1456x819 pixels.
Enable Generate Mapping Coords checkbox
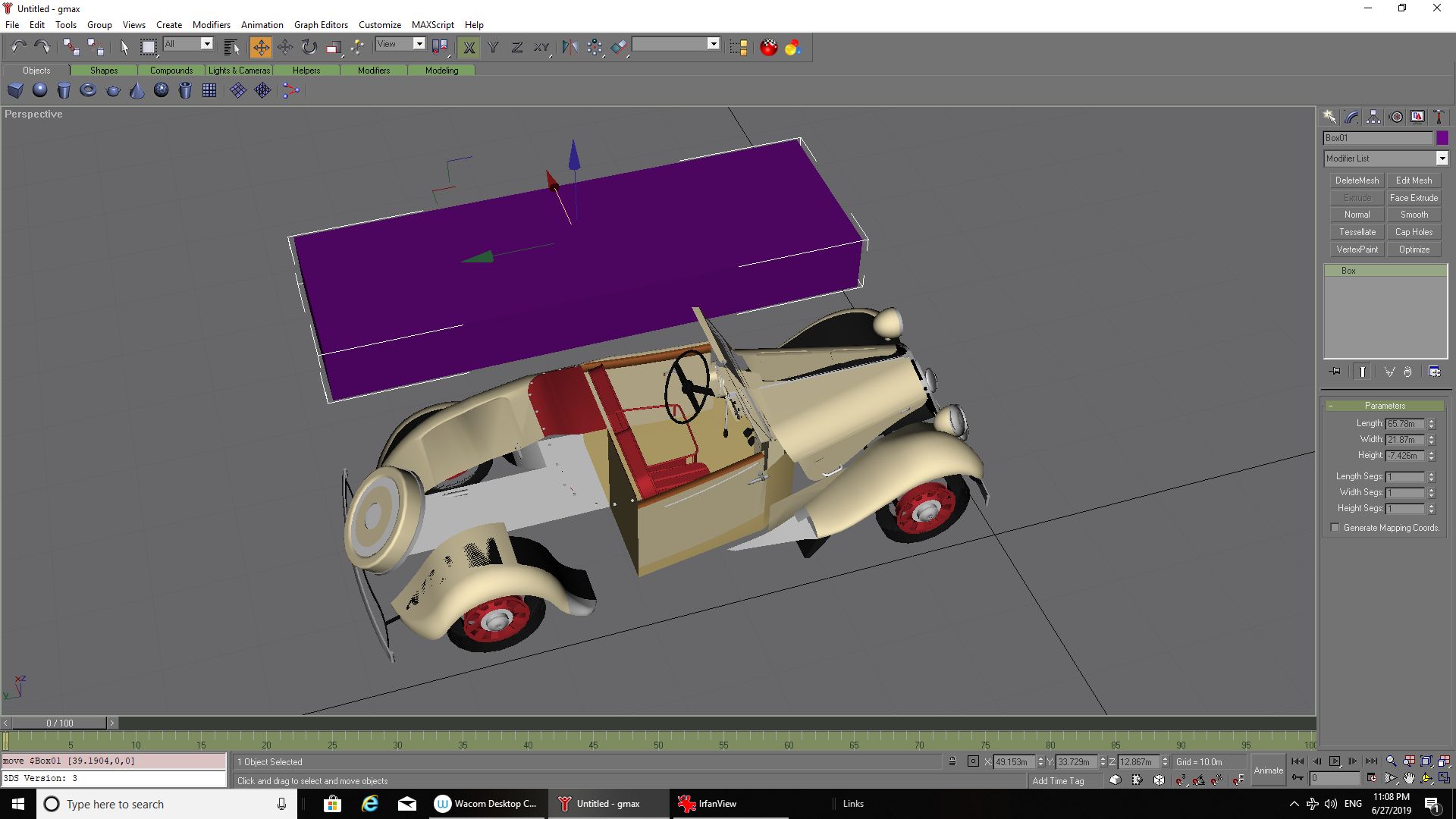[x=1335, y=528]
